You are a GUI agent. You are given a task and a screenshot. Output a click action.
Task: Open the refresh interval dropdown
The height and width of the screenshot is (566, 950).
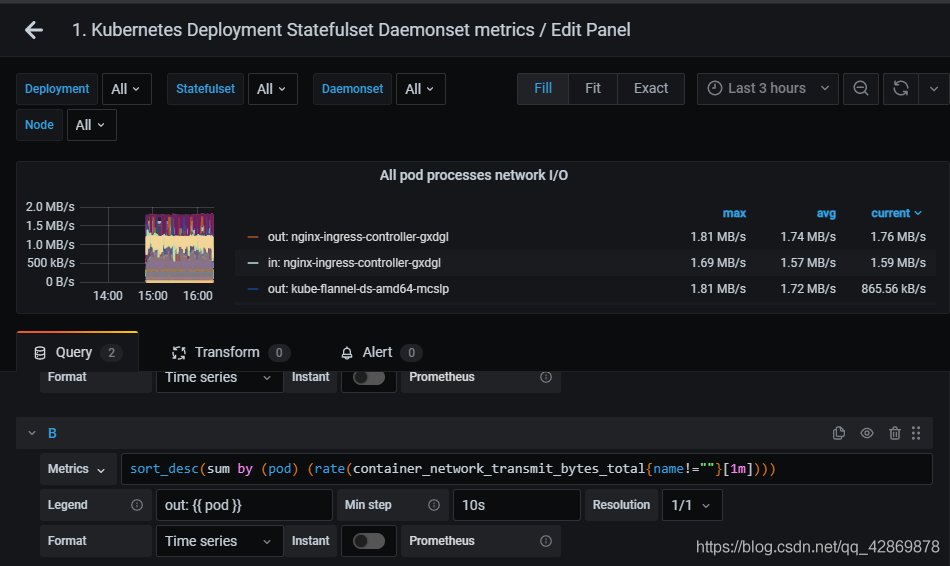click(x=934, y=88)
